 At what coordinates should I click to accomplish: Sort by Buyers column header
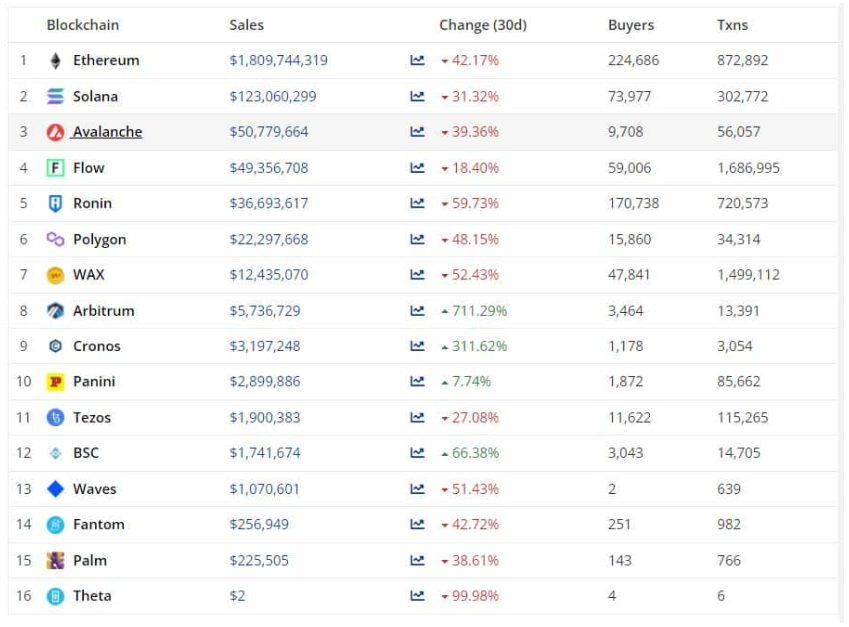click(x=630, y=25)
